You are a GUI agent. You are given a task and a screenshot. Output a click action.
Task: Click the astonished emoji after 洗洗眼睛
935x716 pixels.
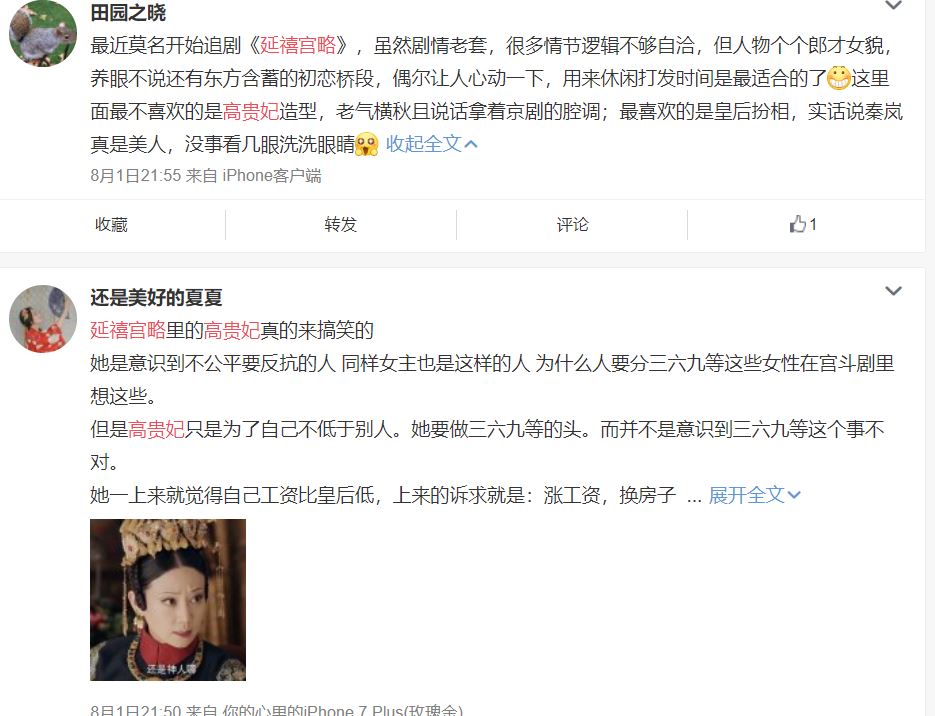click(367, 144)
